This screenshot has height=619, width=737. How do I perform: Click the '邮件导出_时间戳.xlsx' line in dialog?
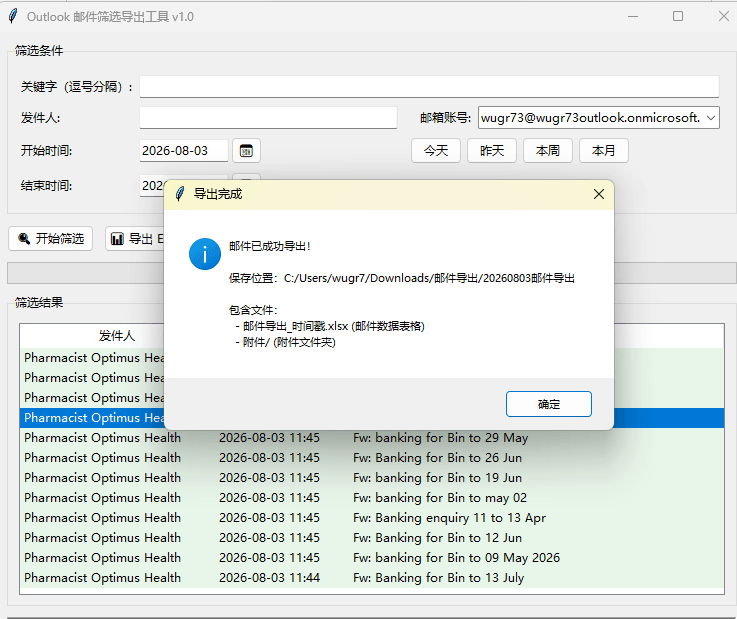pyautogui.click(x=330, y=326)
